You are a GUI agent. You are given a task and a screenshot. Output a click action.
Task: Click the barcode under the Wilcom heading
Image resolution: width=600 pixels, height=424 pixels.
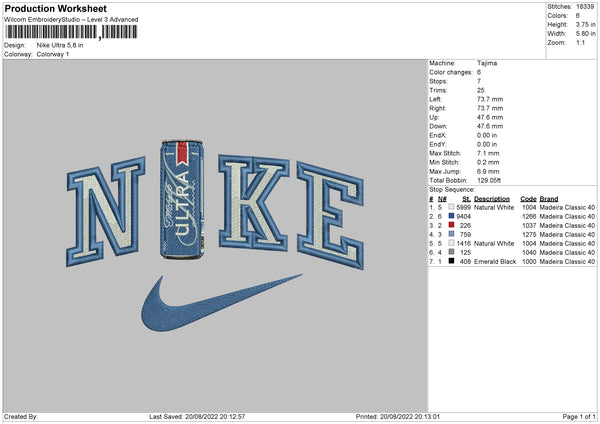(71, 32)
